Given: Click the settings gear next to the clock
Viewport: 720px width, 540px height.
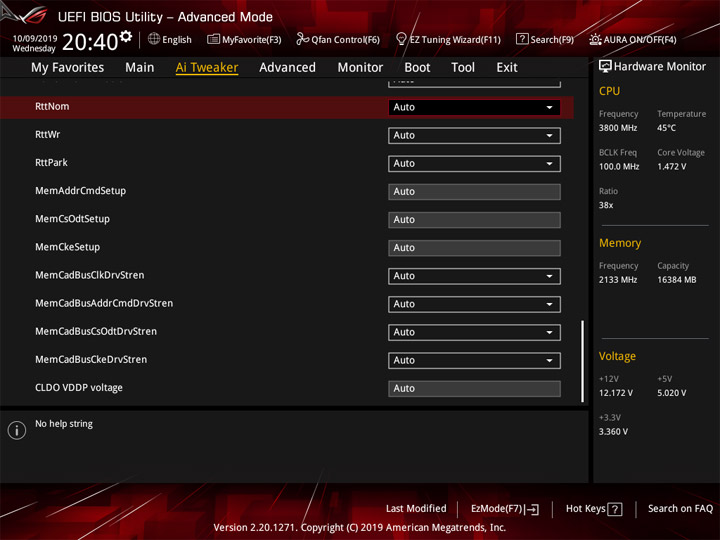Looking at the screenshot, I should click(126, 36).
